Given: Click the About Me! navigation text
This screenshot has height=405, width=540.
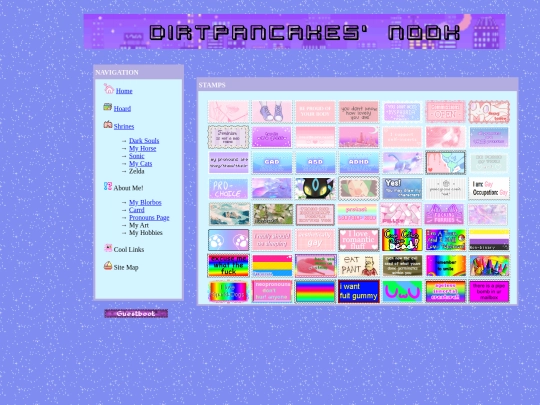Looking at the screenshot, I should tap(128, 188).
